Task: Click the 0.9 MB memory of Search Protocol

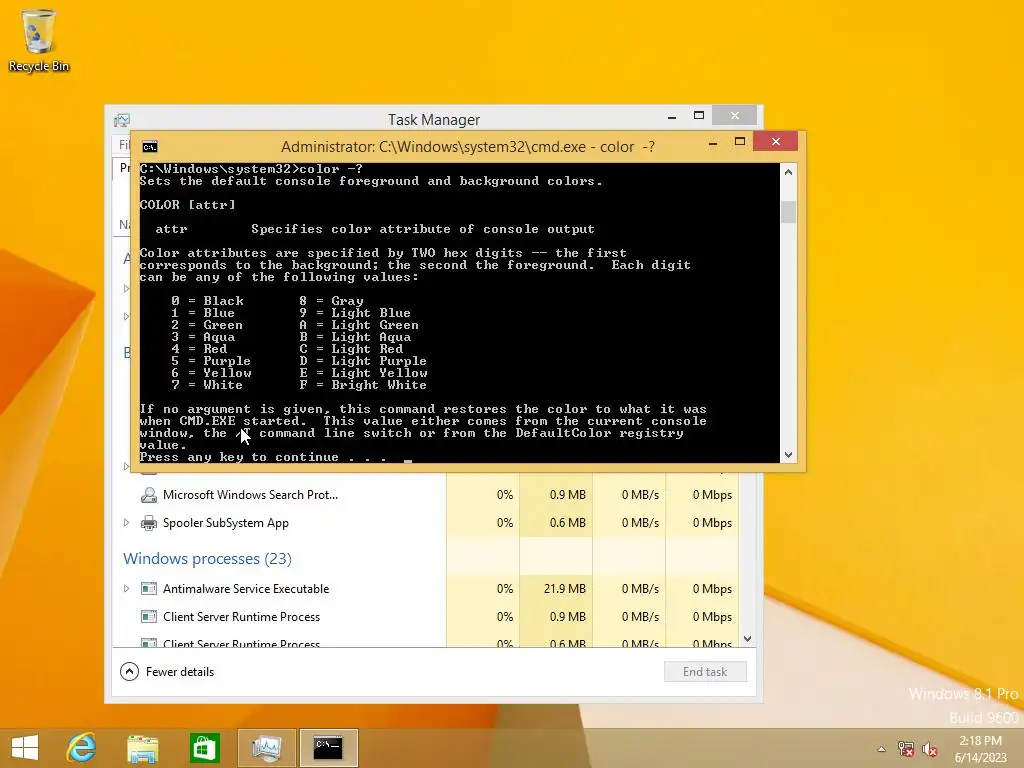Action: (568, 495)
